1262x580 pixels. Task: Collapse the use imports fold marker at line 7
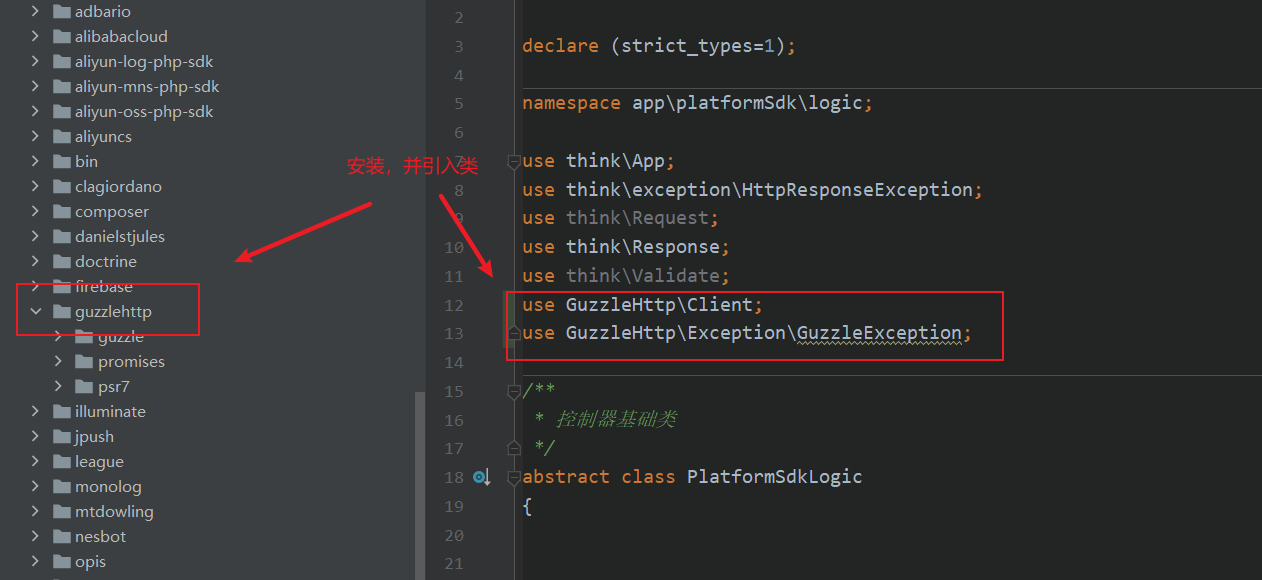point(514,161)
